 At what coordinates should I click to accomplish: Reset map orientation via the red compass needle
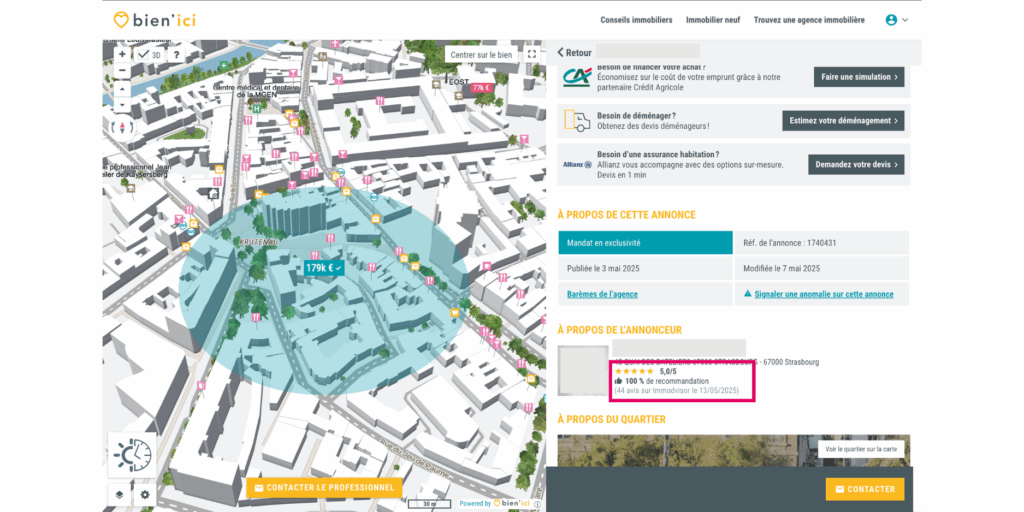(123, 127)
